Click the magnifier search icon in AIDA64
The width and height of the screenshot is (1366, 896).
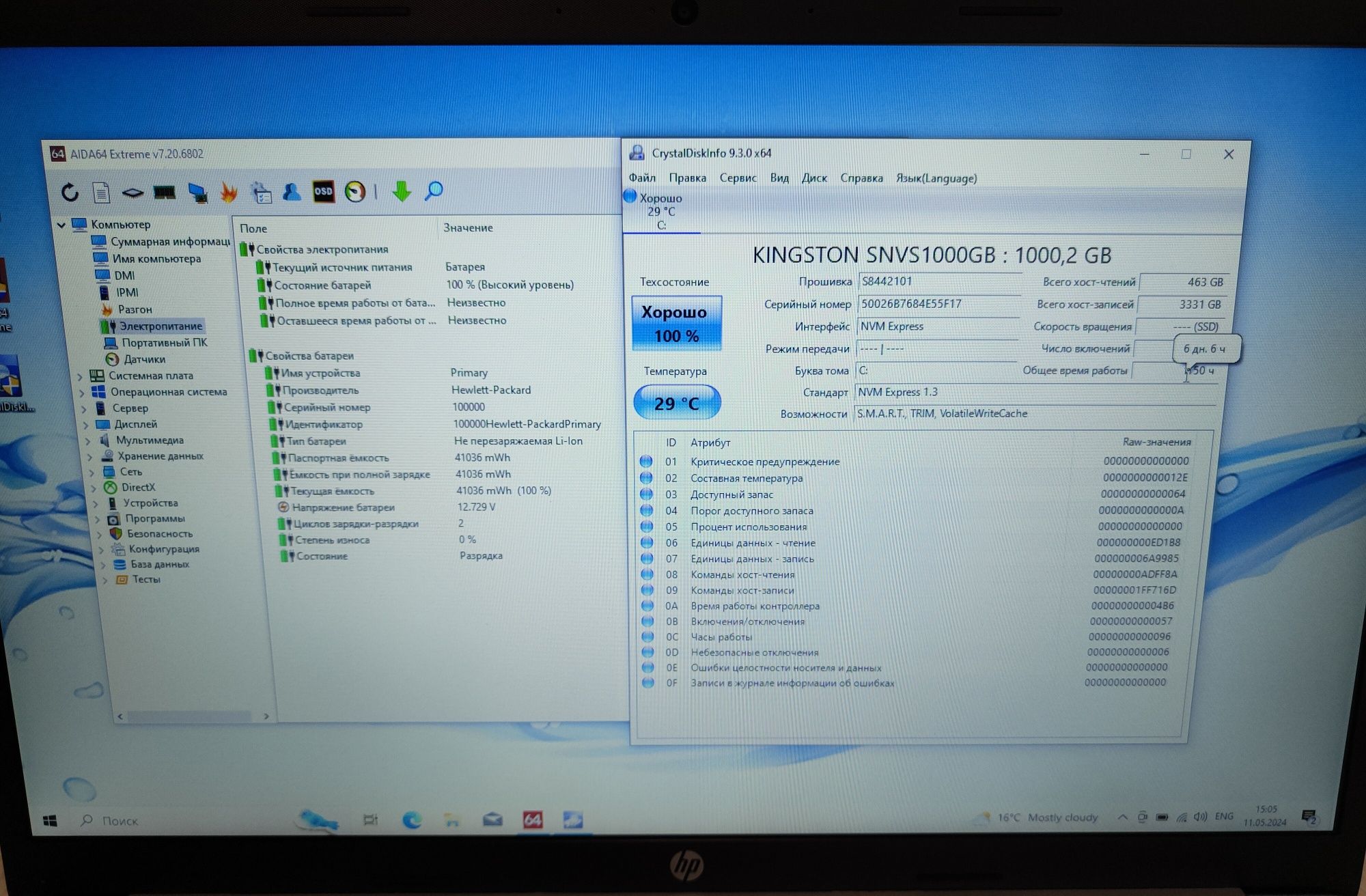coord(434,191)
